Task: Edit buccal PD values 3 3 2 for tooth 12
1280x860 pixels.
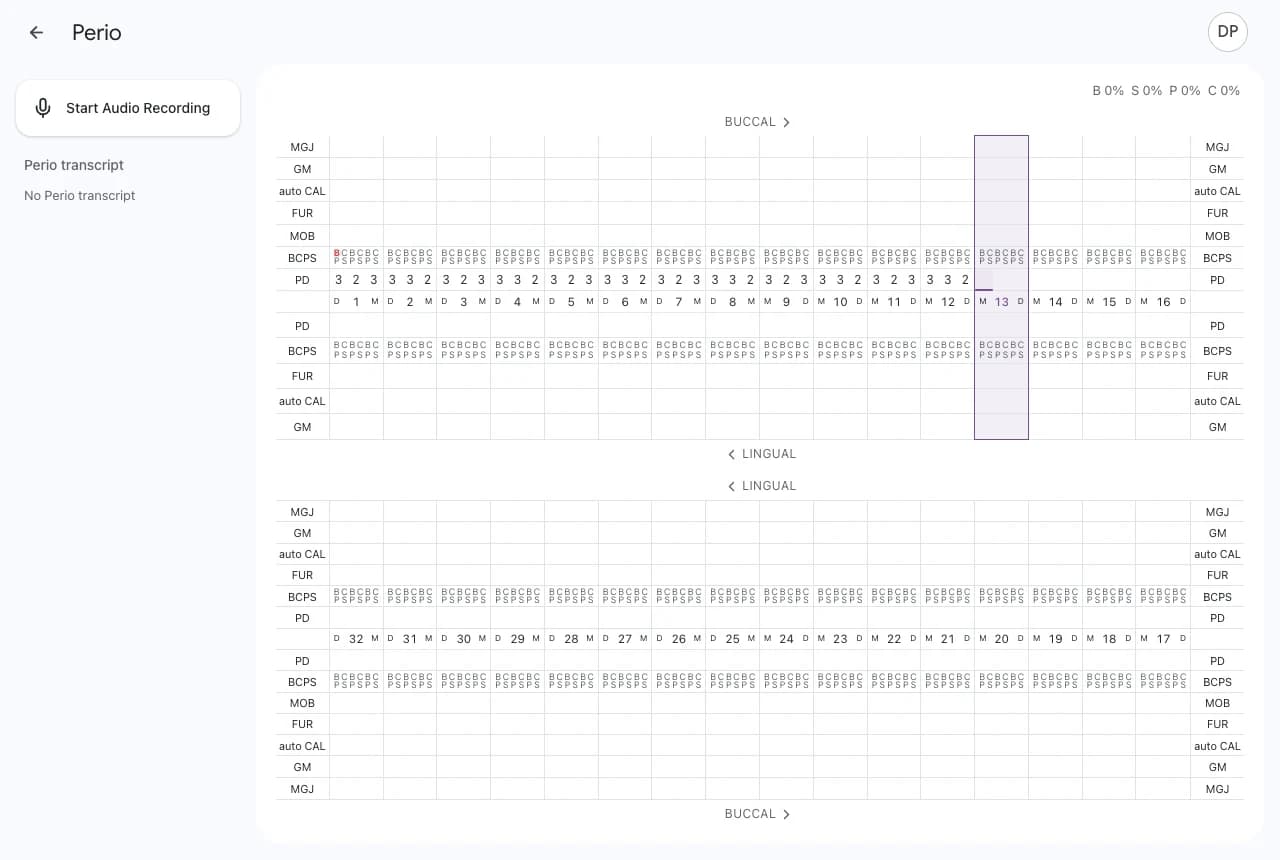Action: click(x=948, y=280)
